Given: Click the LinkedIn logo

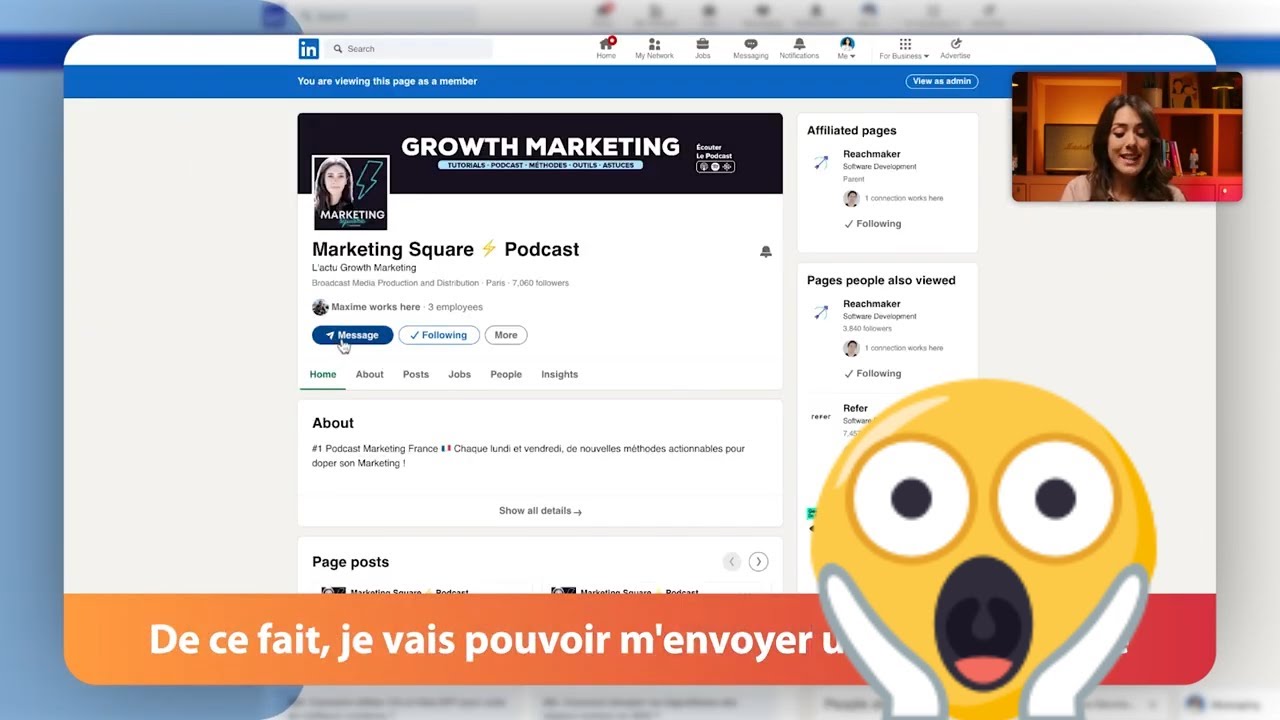Looking at the screenshot, I should pos(308,48).
